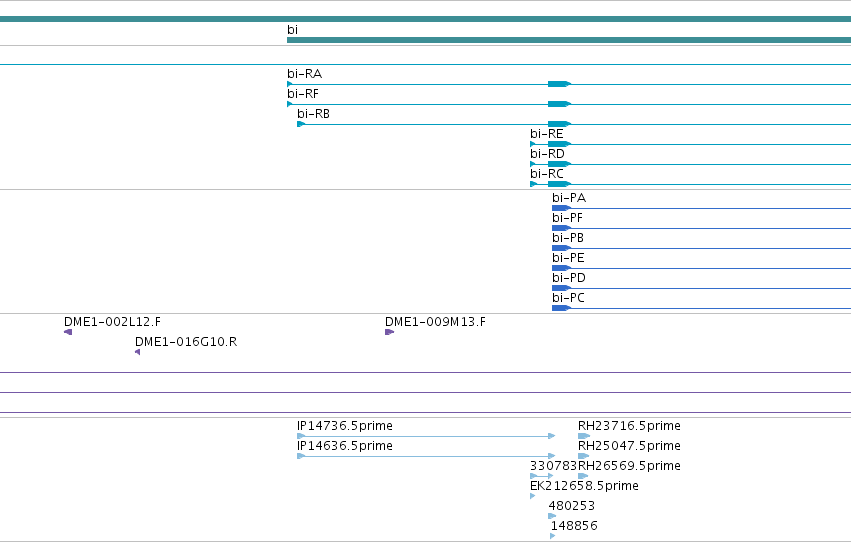The image size is (851, 542).
Task: Click the DME1-002L12.F marker arrow
Action: click(68, 332)
